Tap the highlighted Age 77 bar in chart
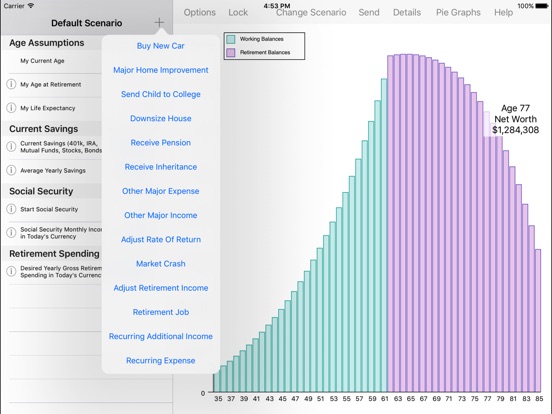This screenshot has height=414, width=552. point(487,252)
